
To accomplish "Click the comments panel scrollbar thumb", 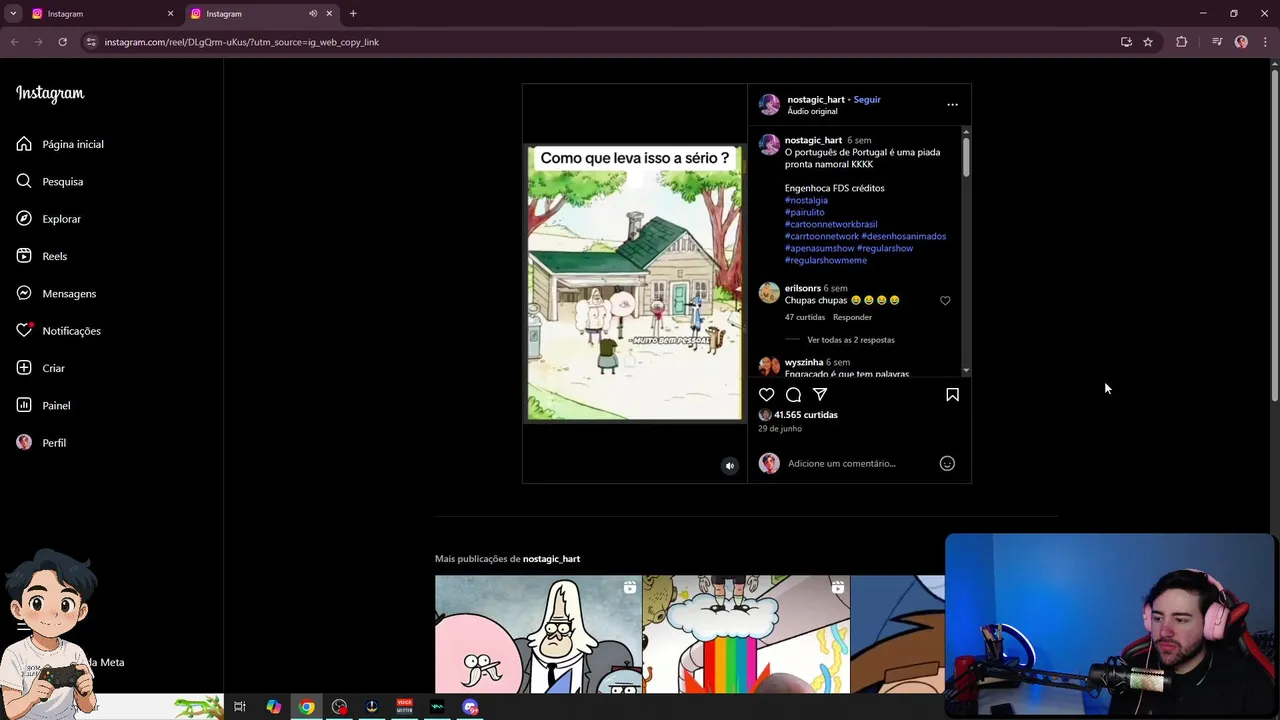I will (x=966, y=157).
